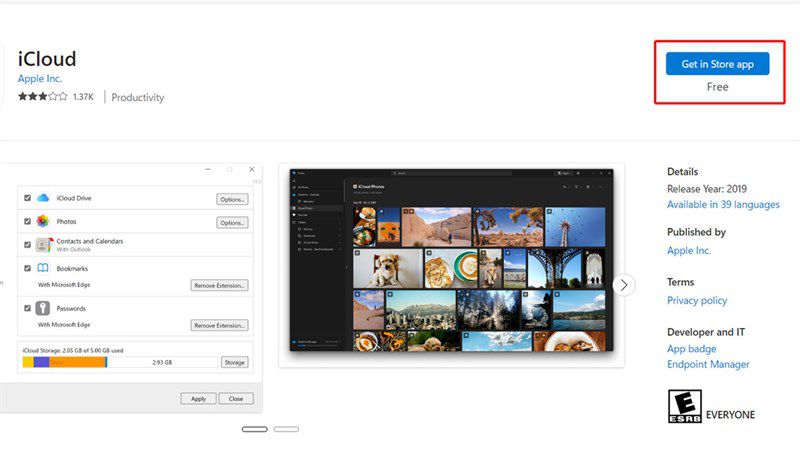The width and height of the screenshot is (800, 450).
Task: Click the Get in Store app button
Action: pyautogui.click(x=717, y=64)
